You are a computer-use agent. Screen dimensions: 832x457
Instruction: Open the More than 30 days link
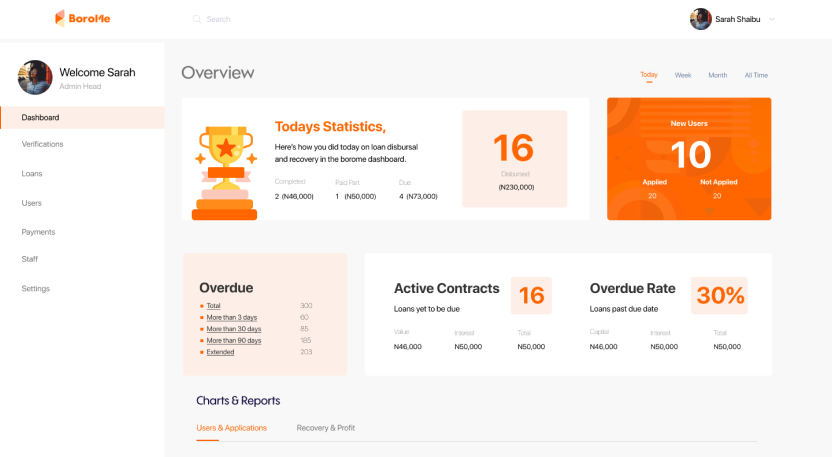233,329
